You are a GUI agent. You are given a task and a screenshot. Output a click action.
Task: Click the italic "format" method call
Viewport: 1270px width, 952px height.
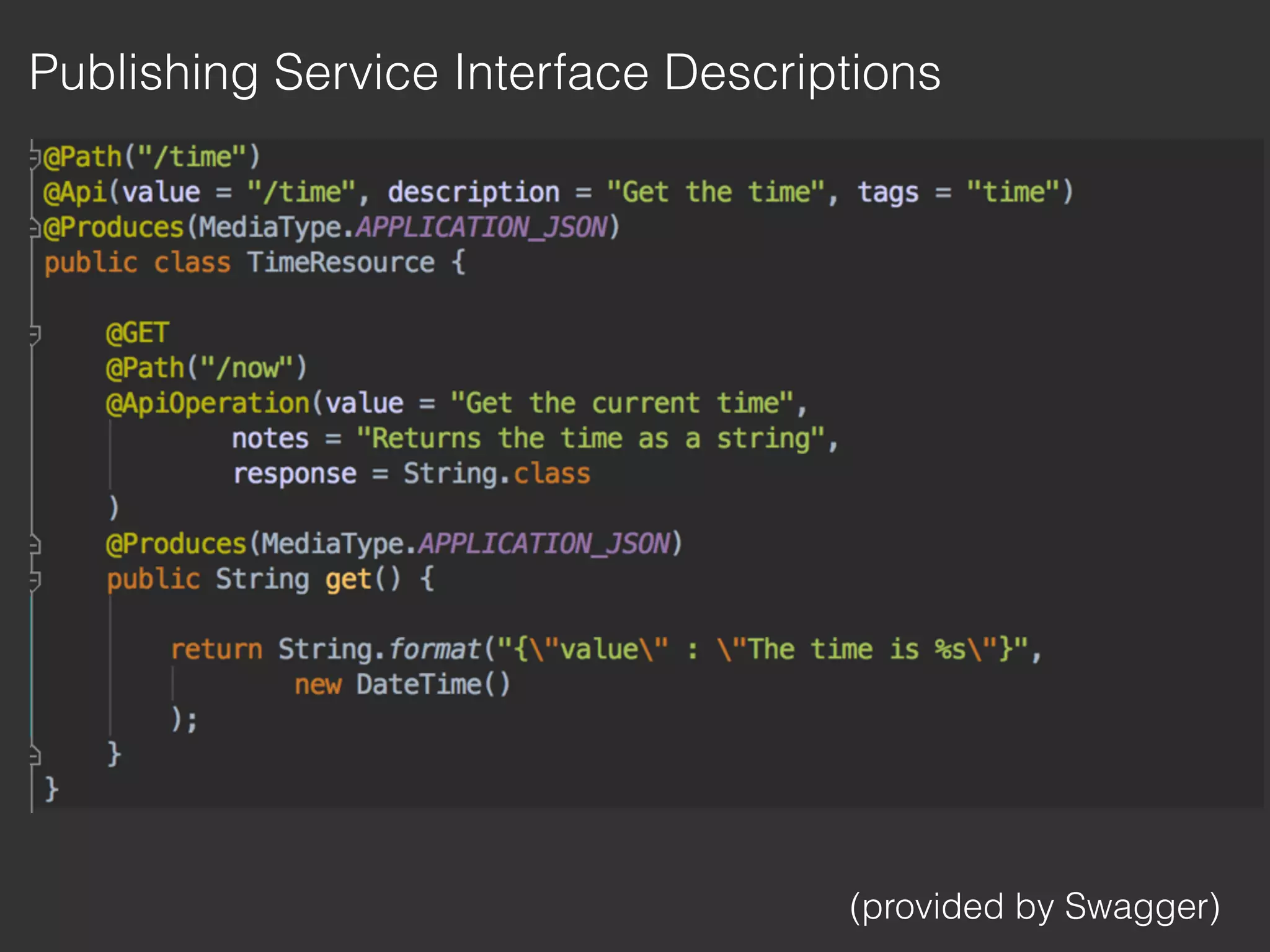tap(435, 650)
